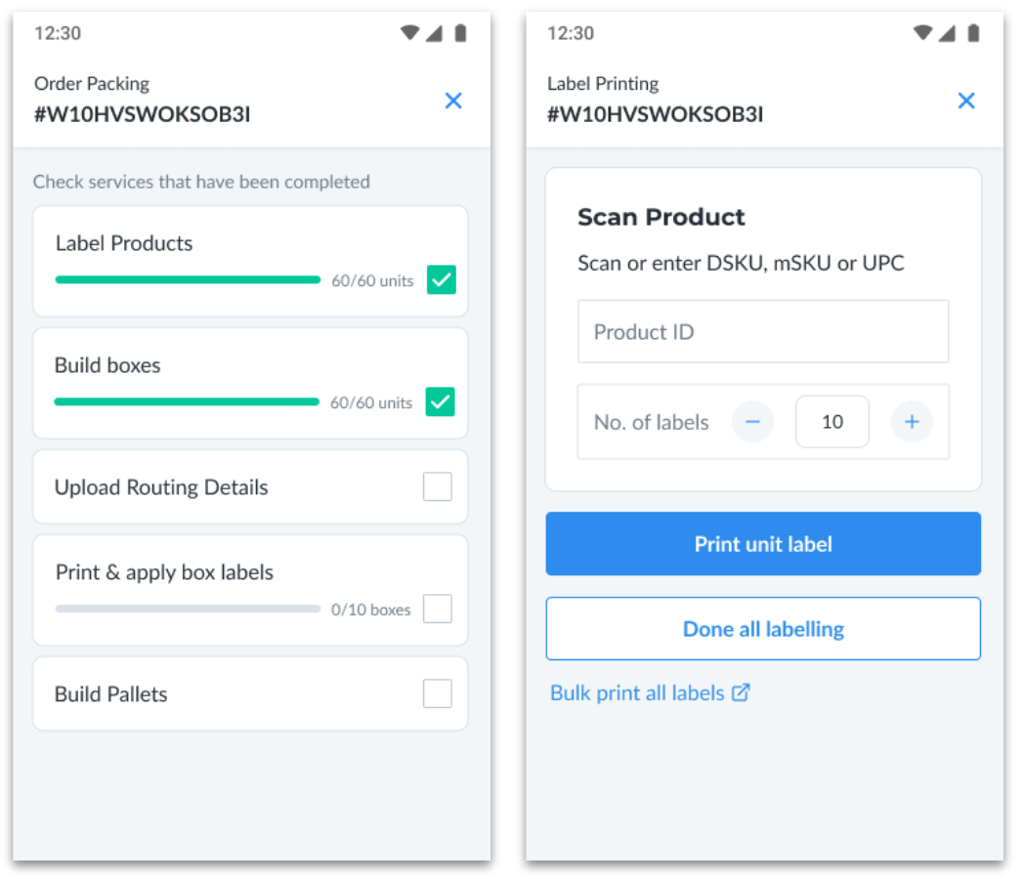Tap the cellular signal icon in the status bar

[x=435, y=33]
